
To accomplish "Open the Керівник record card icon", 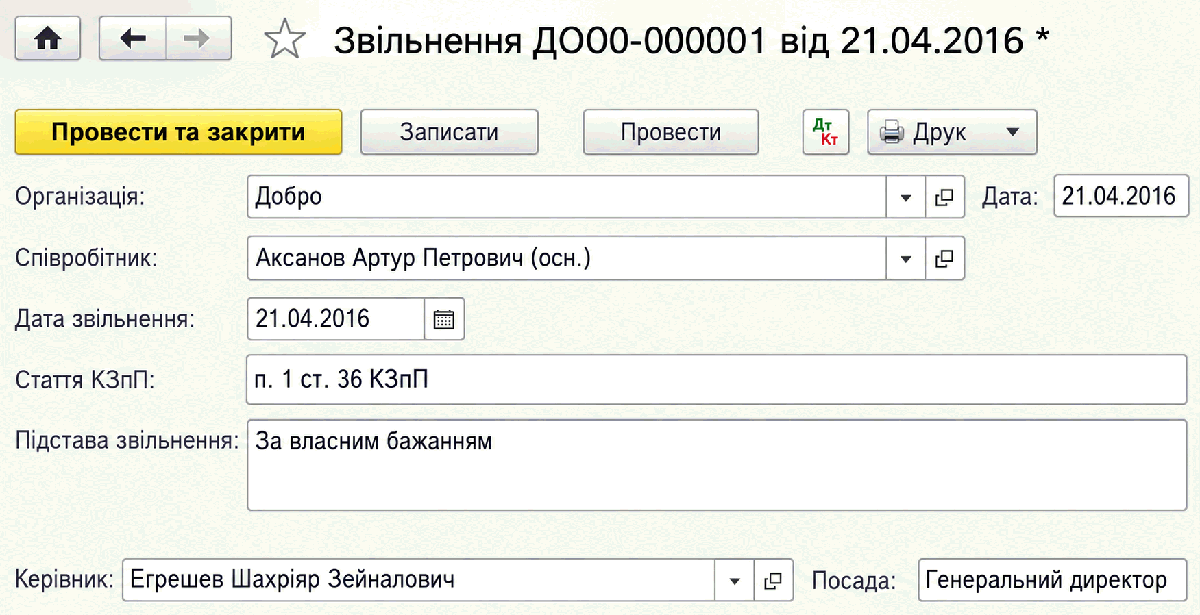I will 773,580.
